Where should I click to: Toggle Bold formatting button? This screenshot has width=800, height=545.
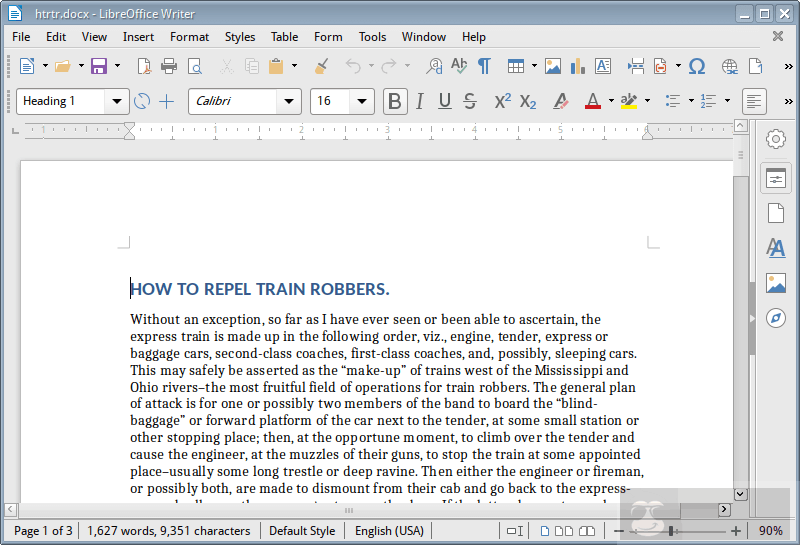pyautogui.click(x=395, y=101)
